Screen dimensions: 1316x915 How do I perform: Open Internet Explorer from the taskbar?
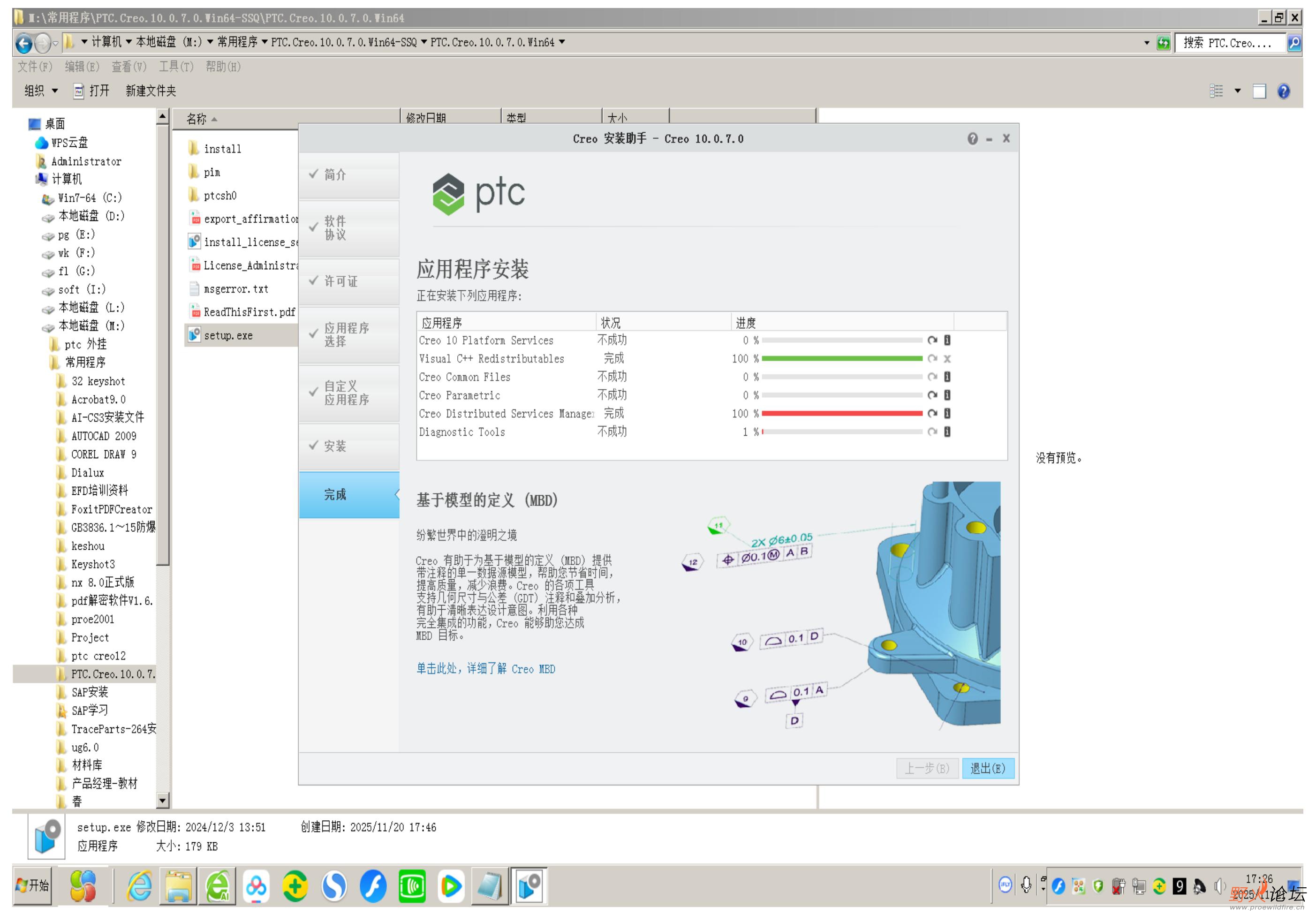point(139,886)
